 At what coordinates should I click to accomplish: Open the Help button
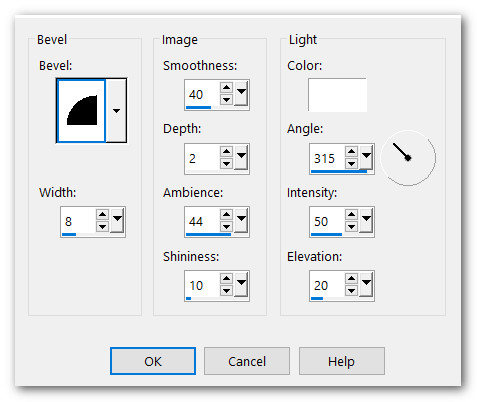[x=342, y=361]
